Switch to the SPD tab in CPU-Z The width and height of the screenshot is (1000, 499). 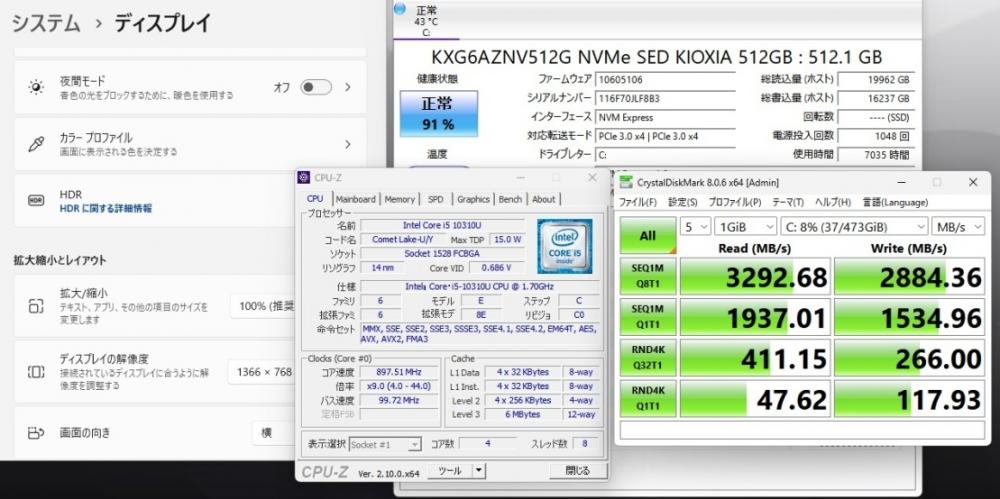coord(436,199)
